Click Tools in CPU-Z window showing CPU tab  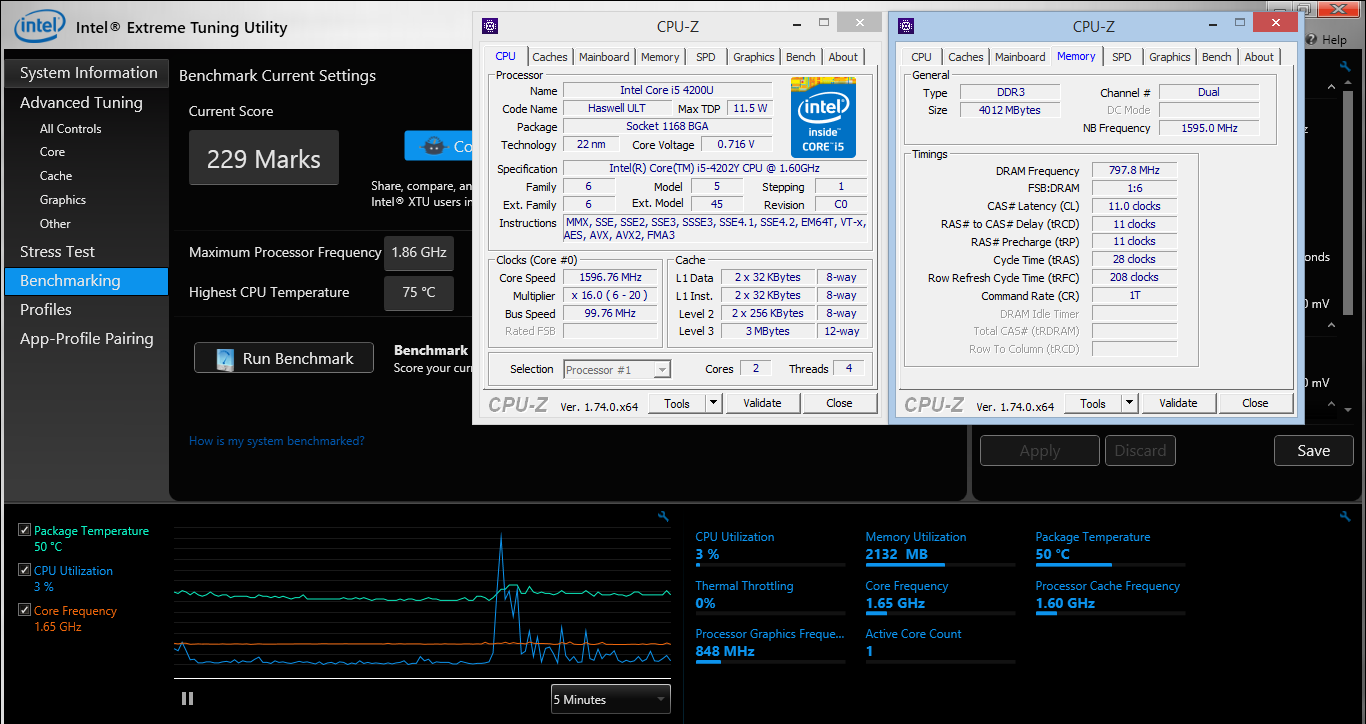click(677, 403)
